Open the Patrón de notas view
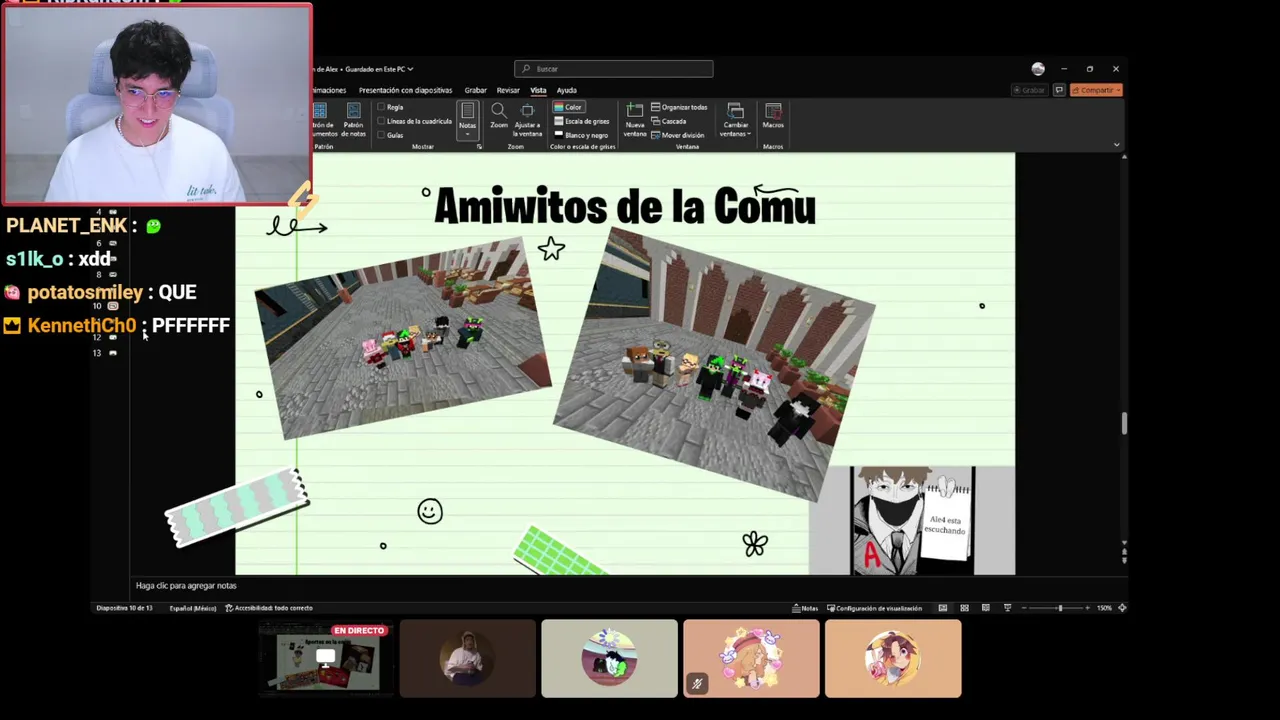The width and height of the screenshot is (1280, 720). pos(353,120)
